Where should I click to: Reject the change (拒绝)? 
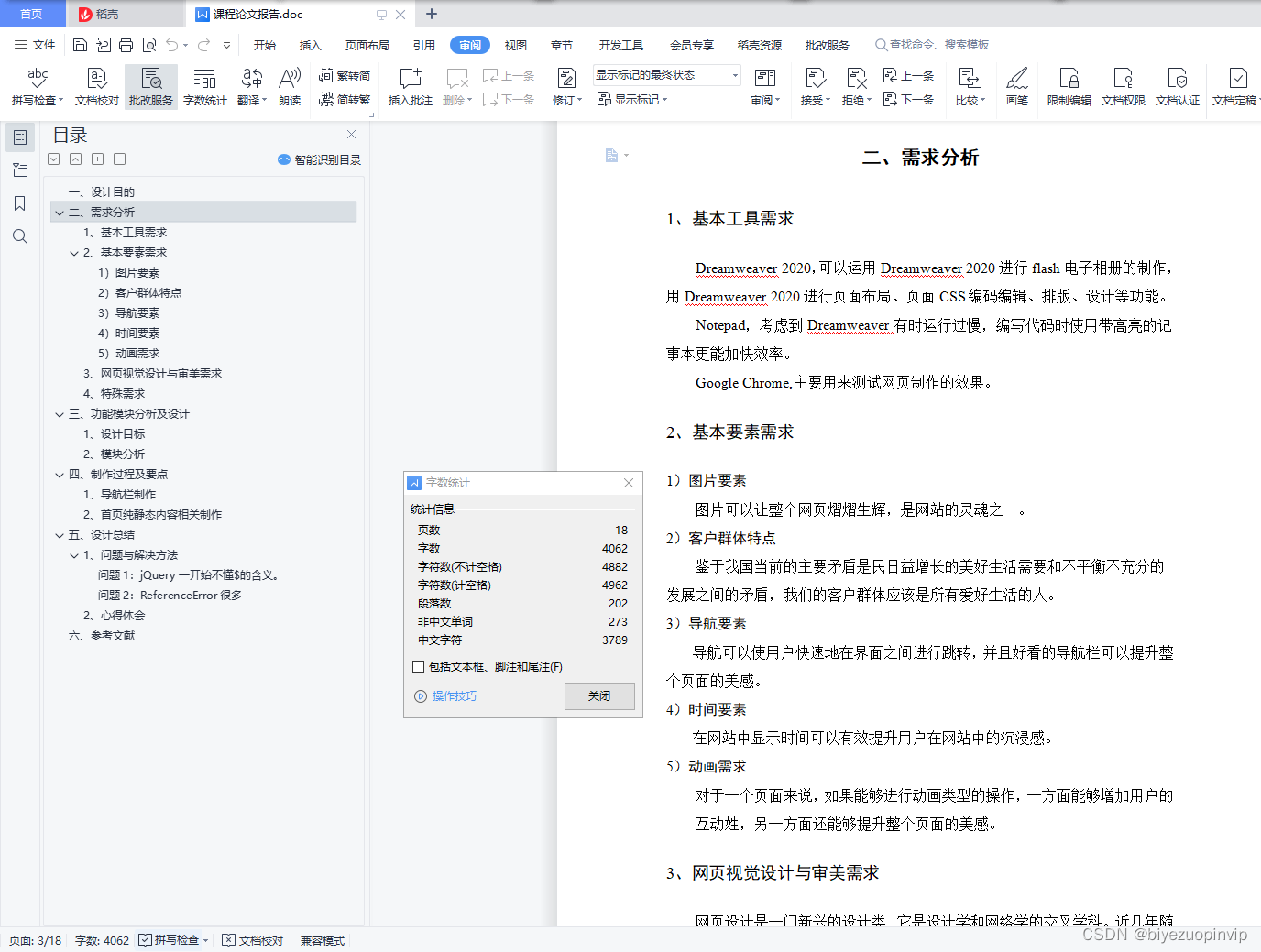[857, 87]
